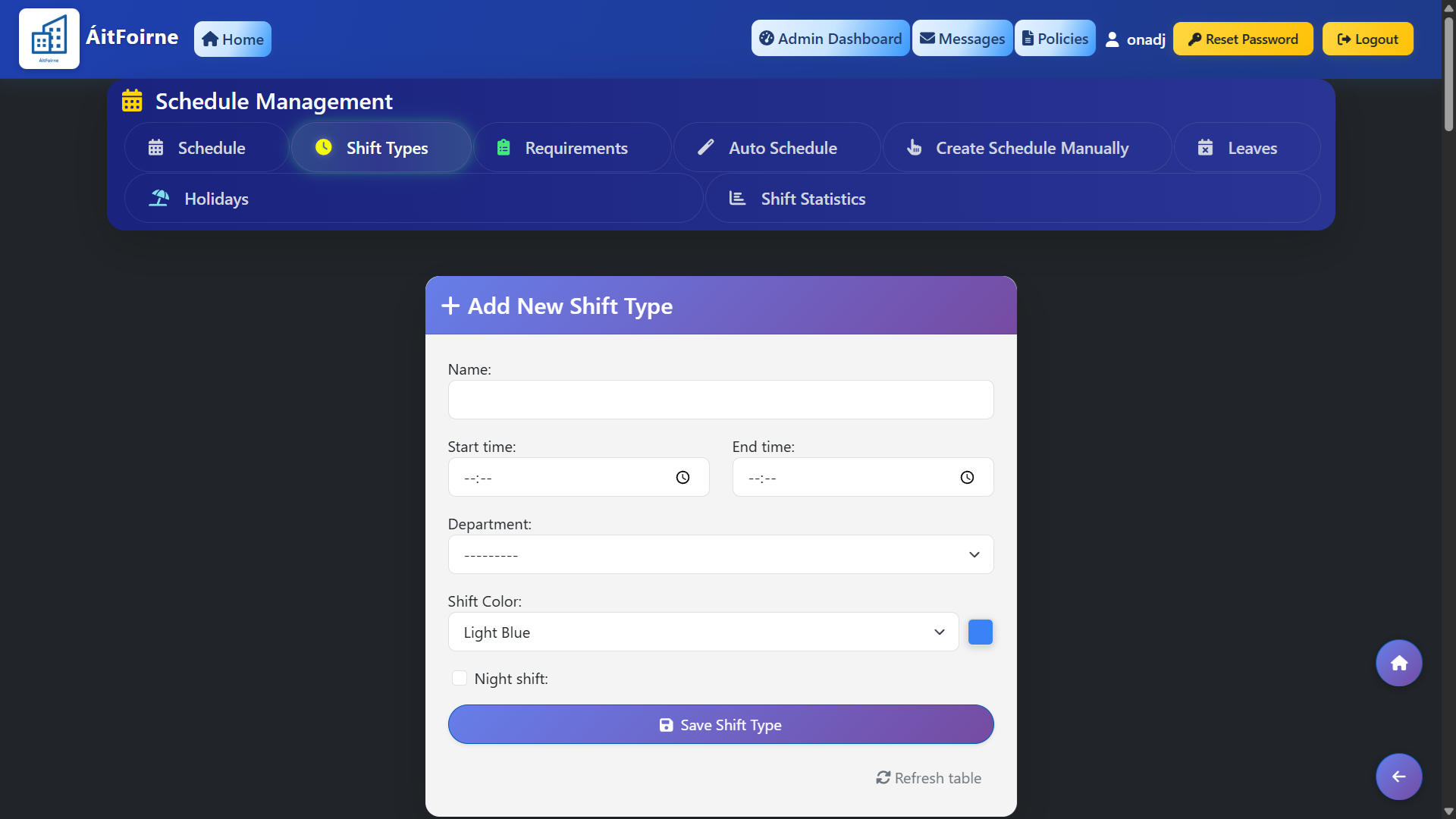Click the pencil icon for Auto Schedule
This screenshot has width=1456, height=819.
[x=704, y=147]
